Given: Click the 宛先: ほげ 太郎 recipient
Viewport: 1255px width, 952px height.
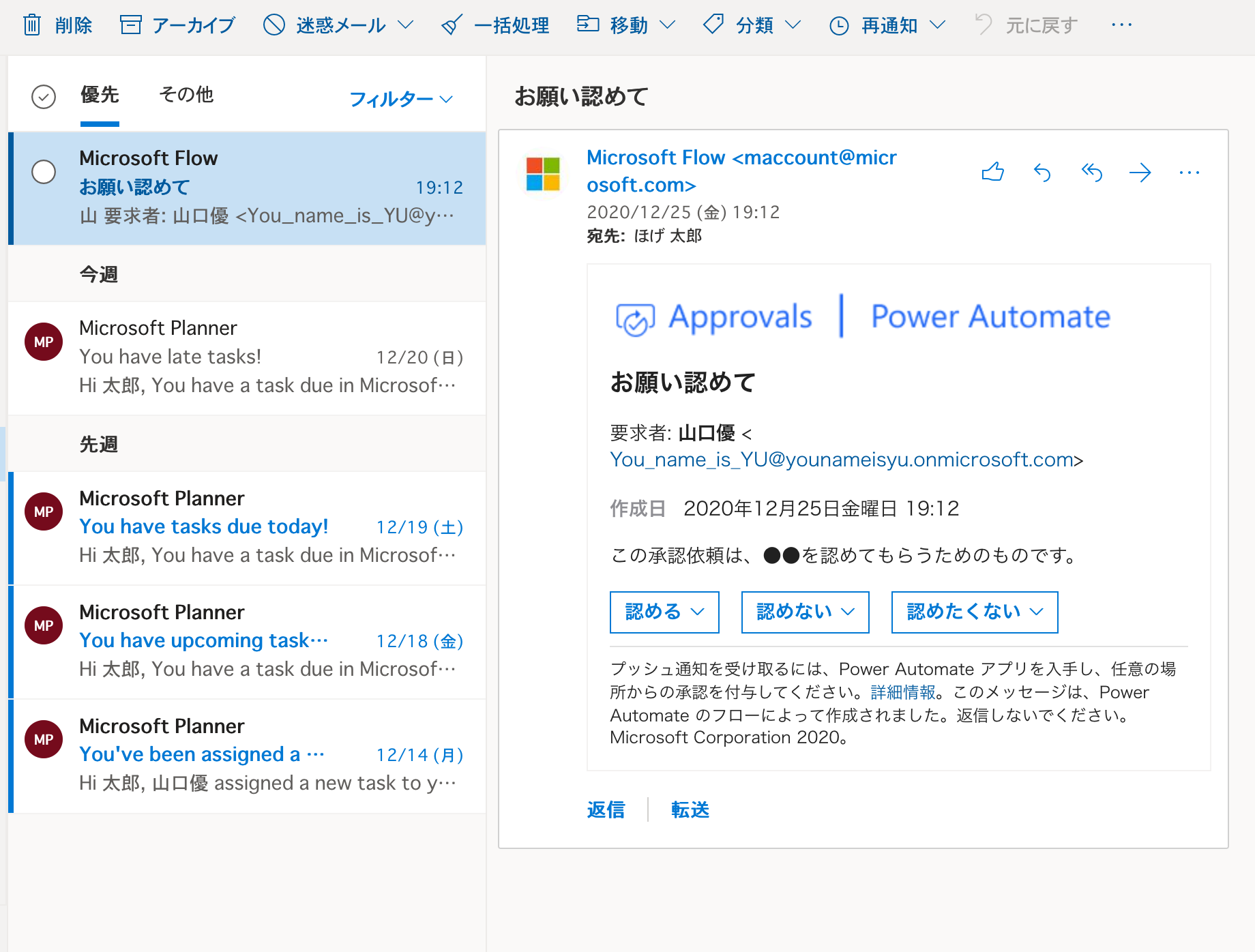Looking at the screenshot, I should coord(645,236).
